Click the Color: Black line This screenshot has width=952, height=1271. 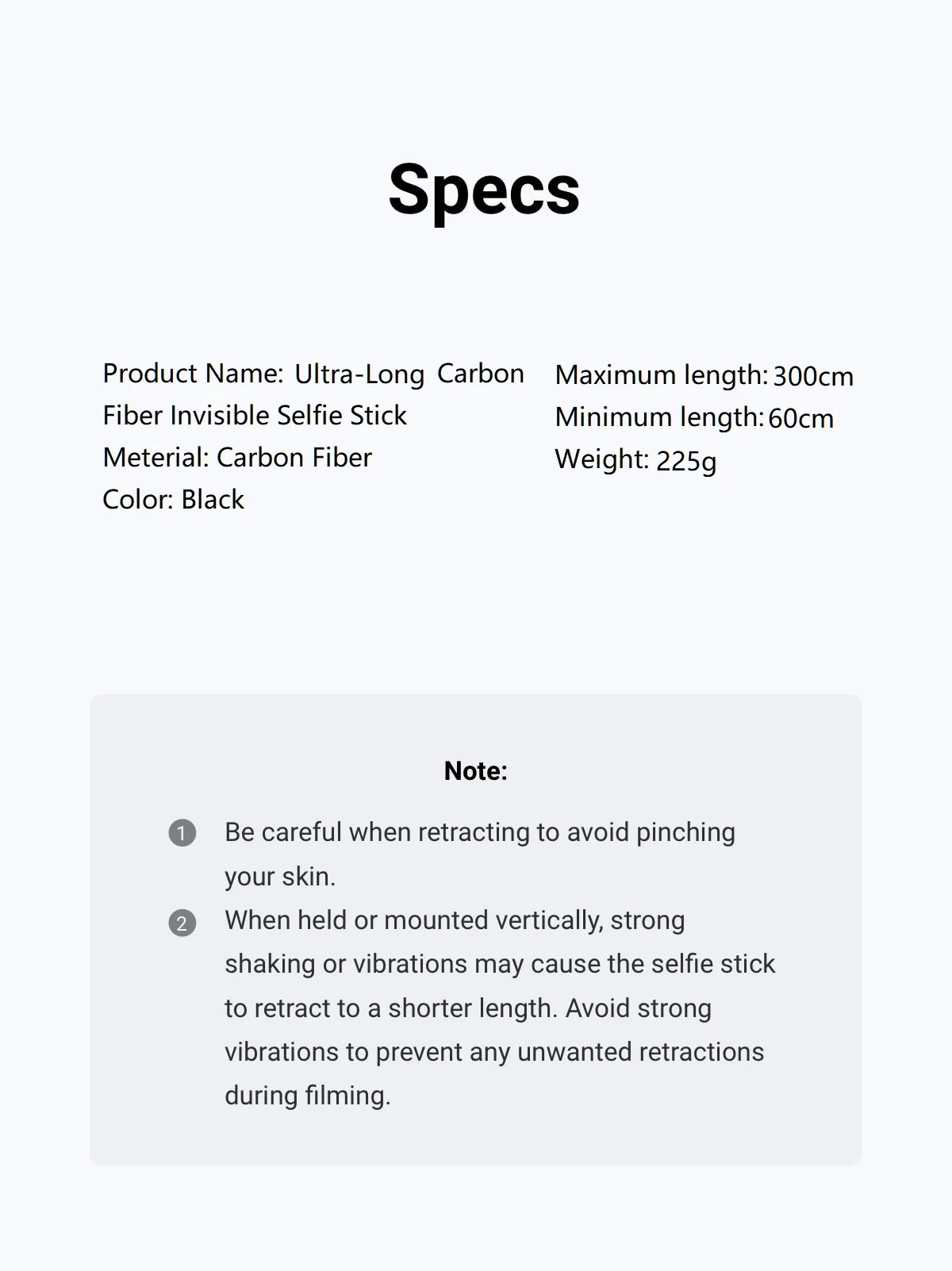(x=174, y=499)
